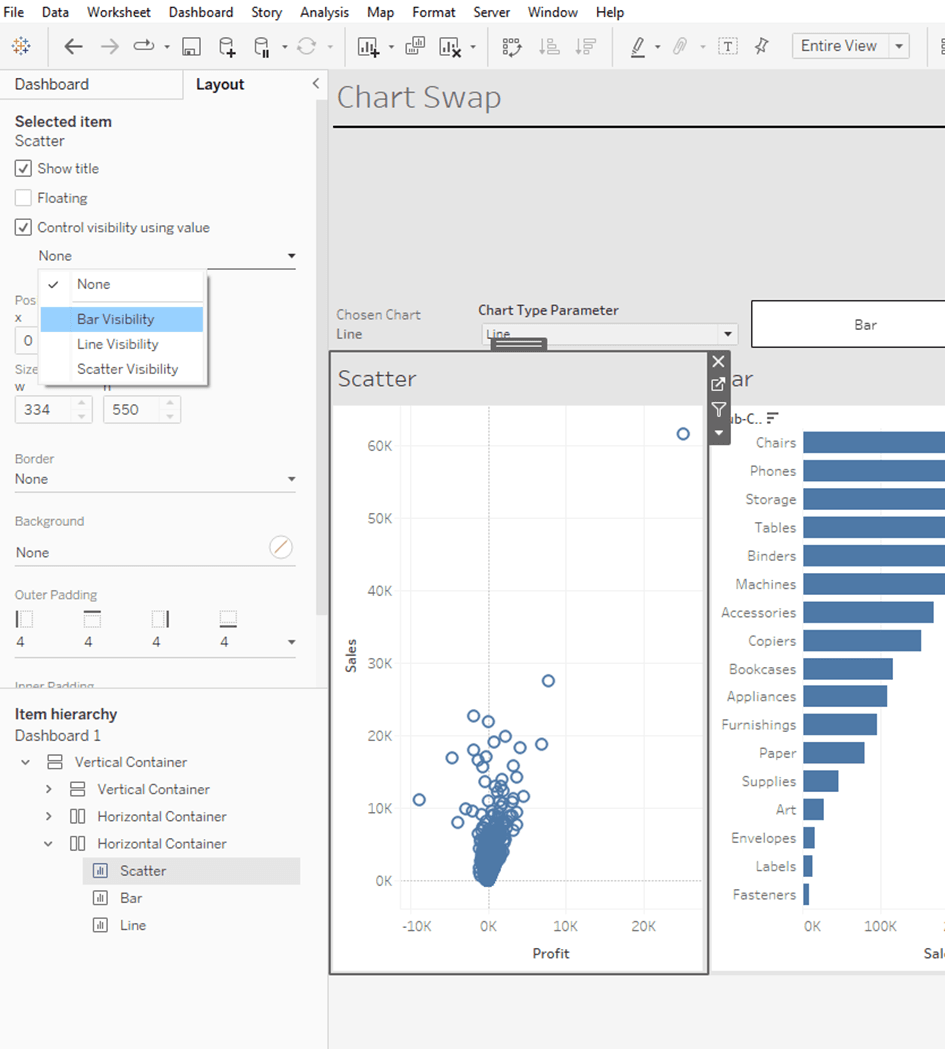Click the Background none color circle
The image size is (945, 1049).
coord(281,547)
